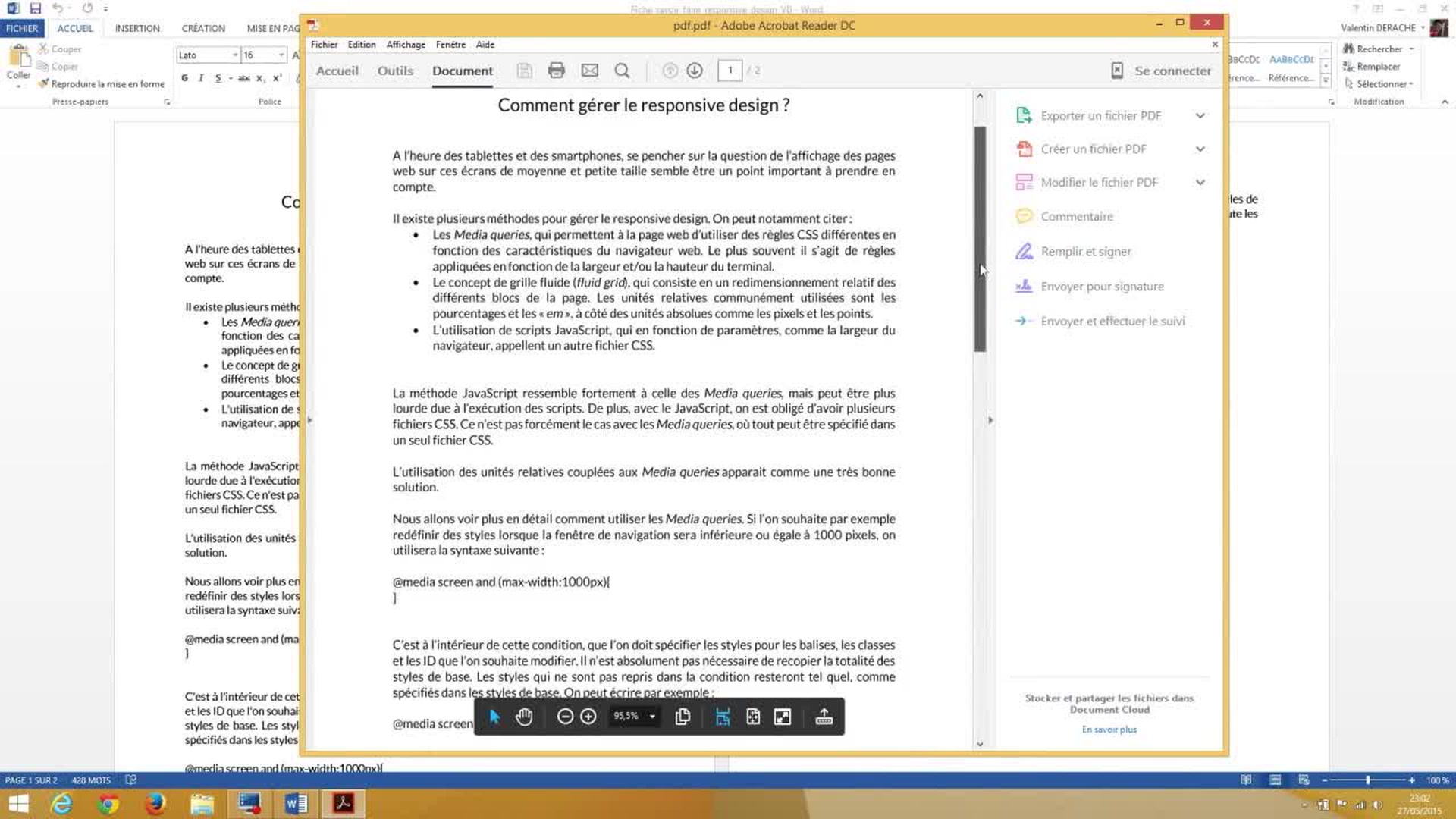Image resolution: width=1456 pixels, height=819 pixels.
Task: Print the PDF using the printer icon
Action: tap(557, 71)
